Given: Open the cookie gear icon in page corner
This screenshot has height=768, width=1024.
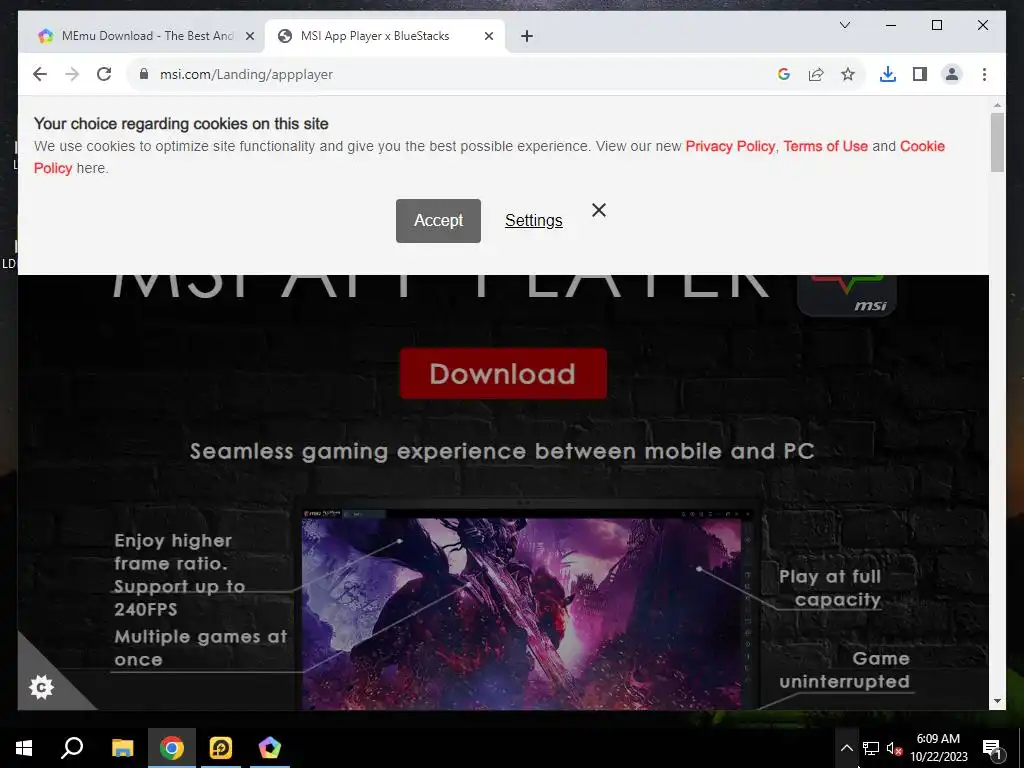Looking at the screenshot, I should pos(42,687).
